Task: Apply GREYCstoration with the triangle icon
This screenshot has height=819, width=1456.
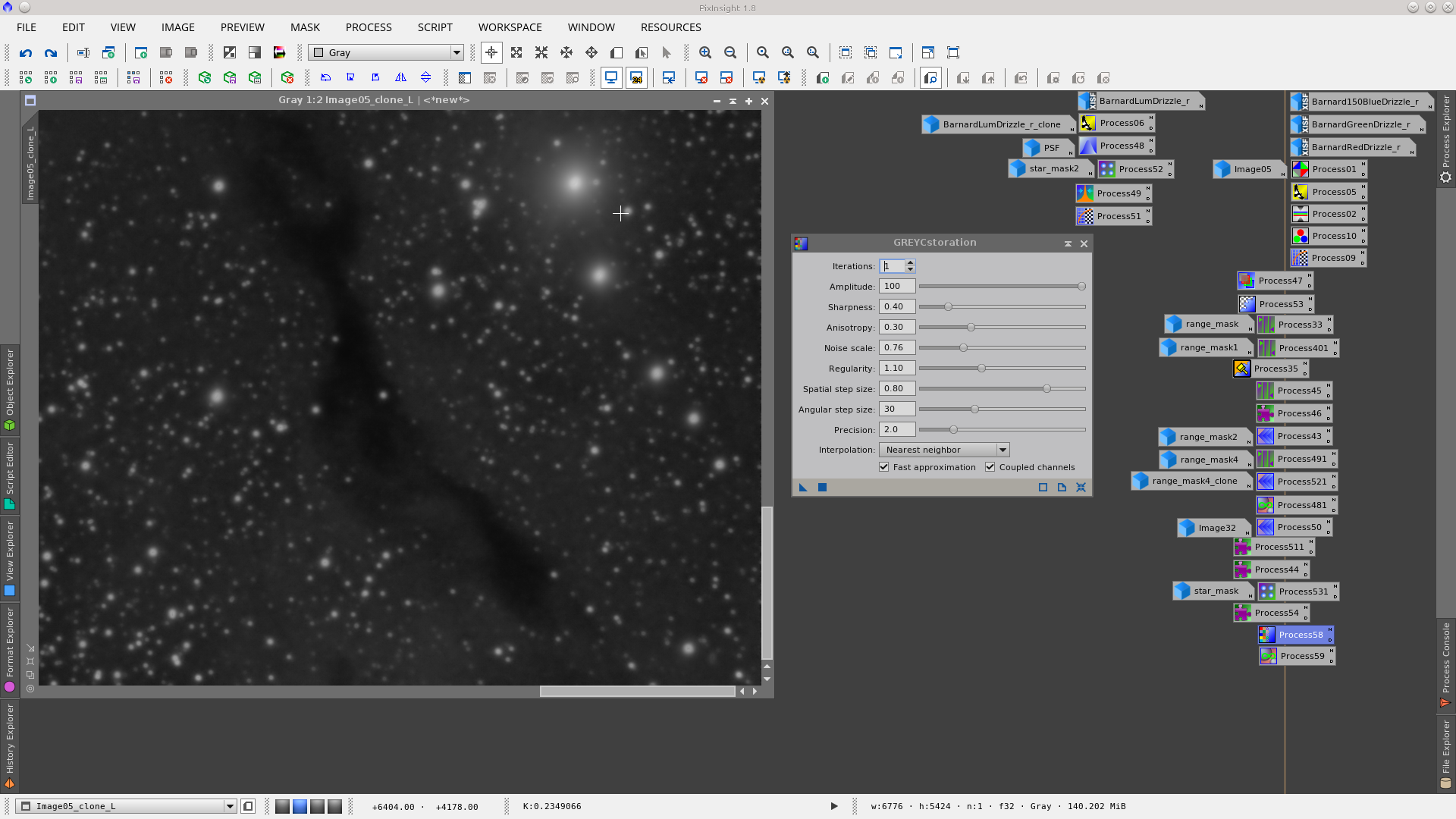Action: coord(803,488)
